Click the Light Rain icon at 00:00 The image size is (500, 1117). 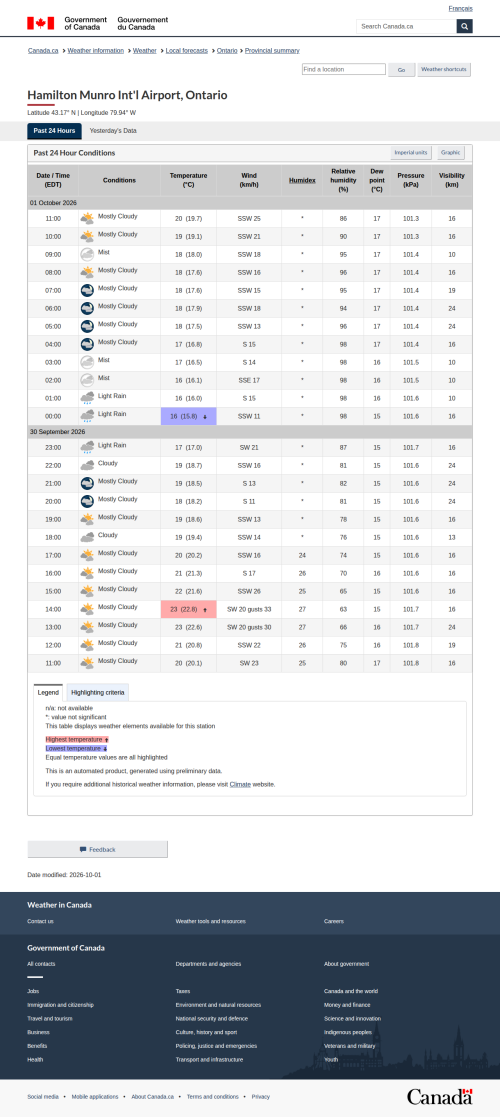(x=87, y=416)
